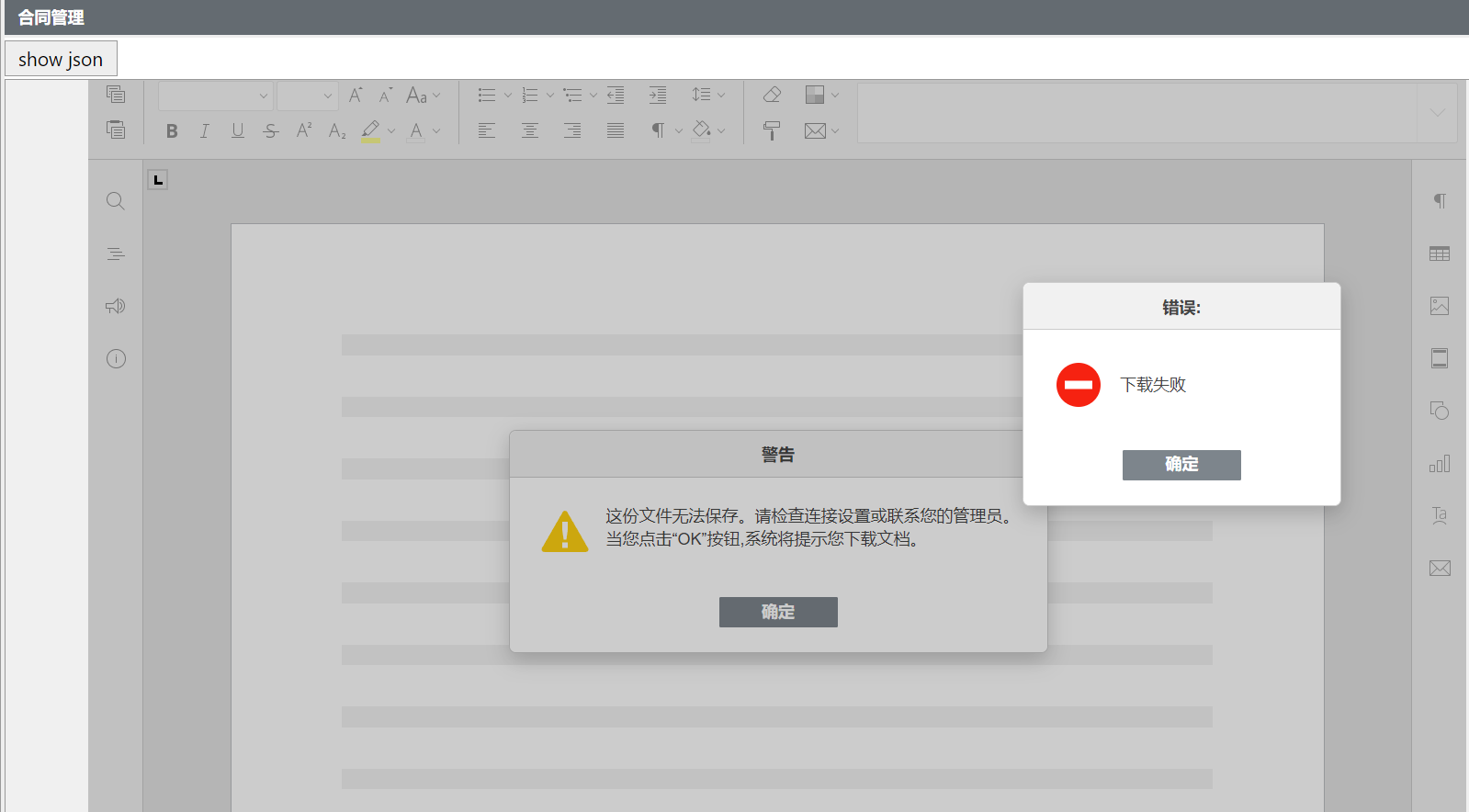Open the about info icon

[116, 358]
